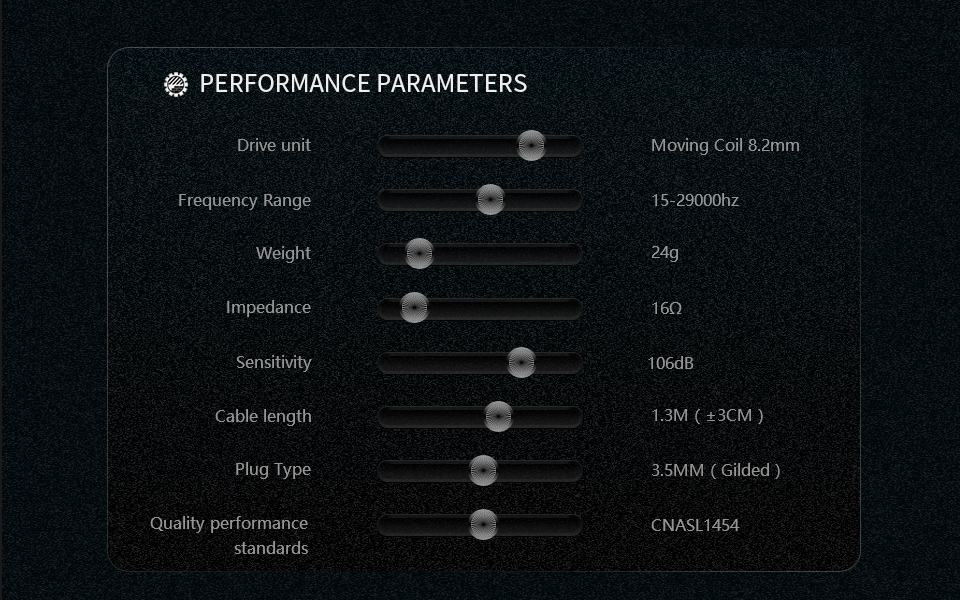Click the 106dB sensitivity value

coord(670,363)
